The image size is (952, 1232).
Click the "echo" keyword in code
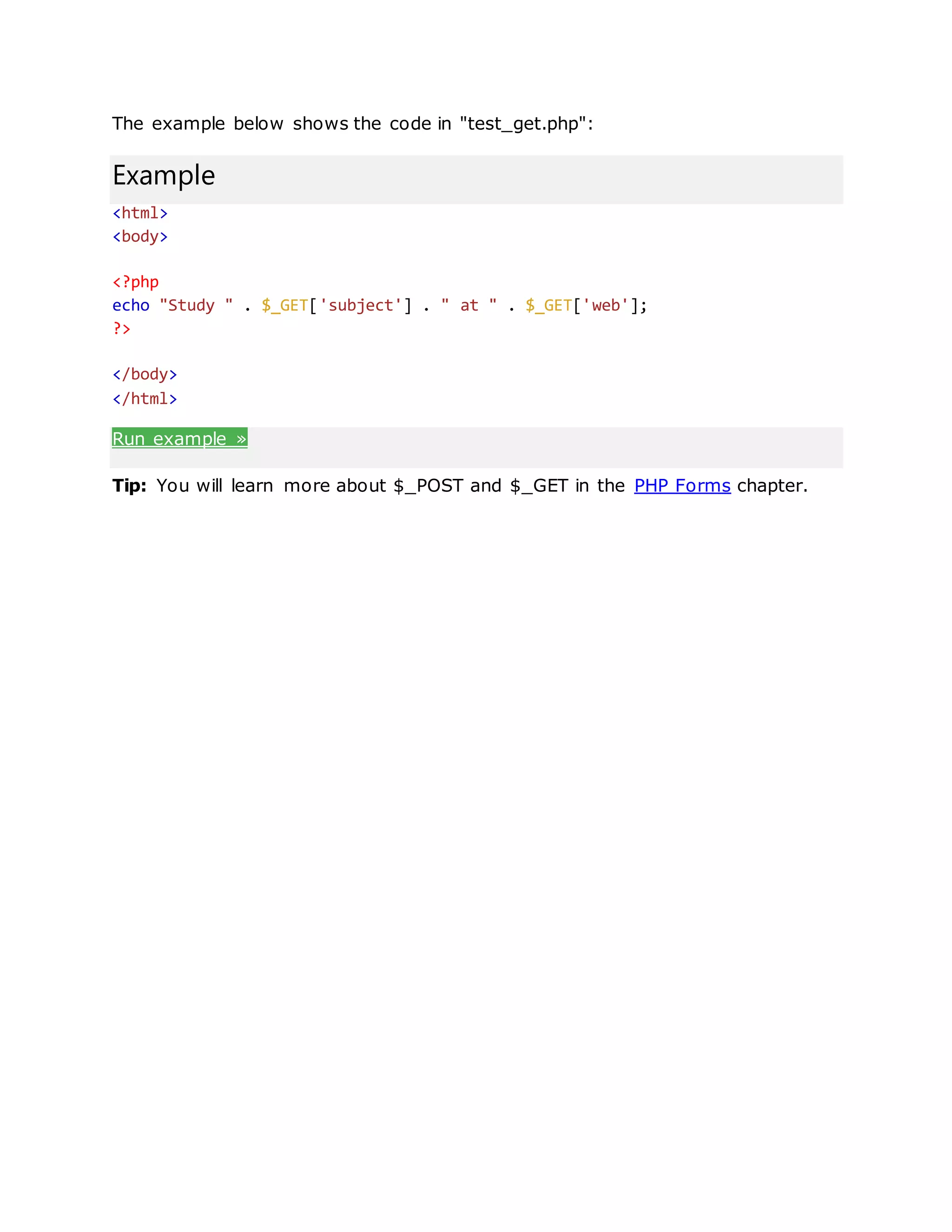click(131, 305)
